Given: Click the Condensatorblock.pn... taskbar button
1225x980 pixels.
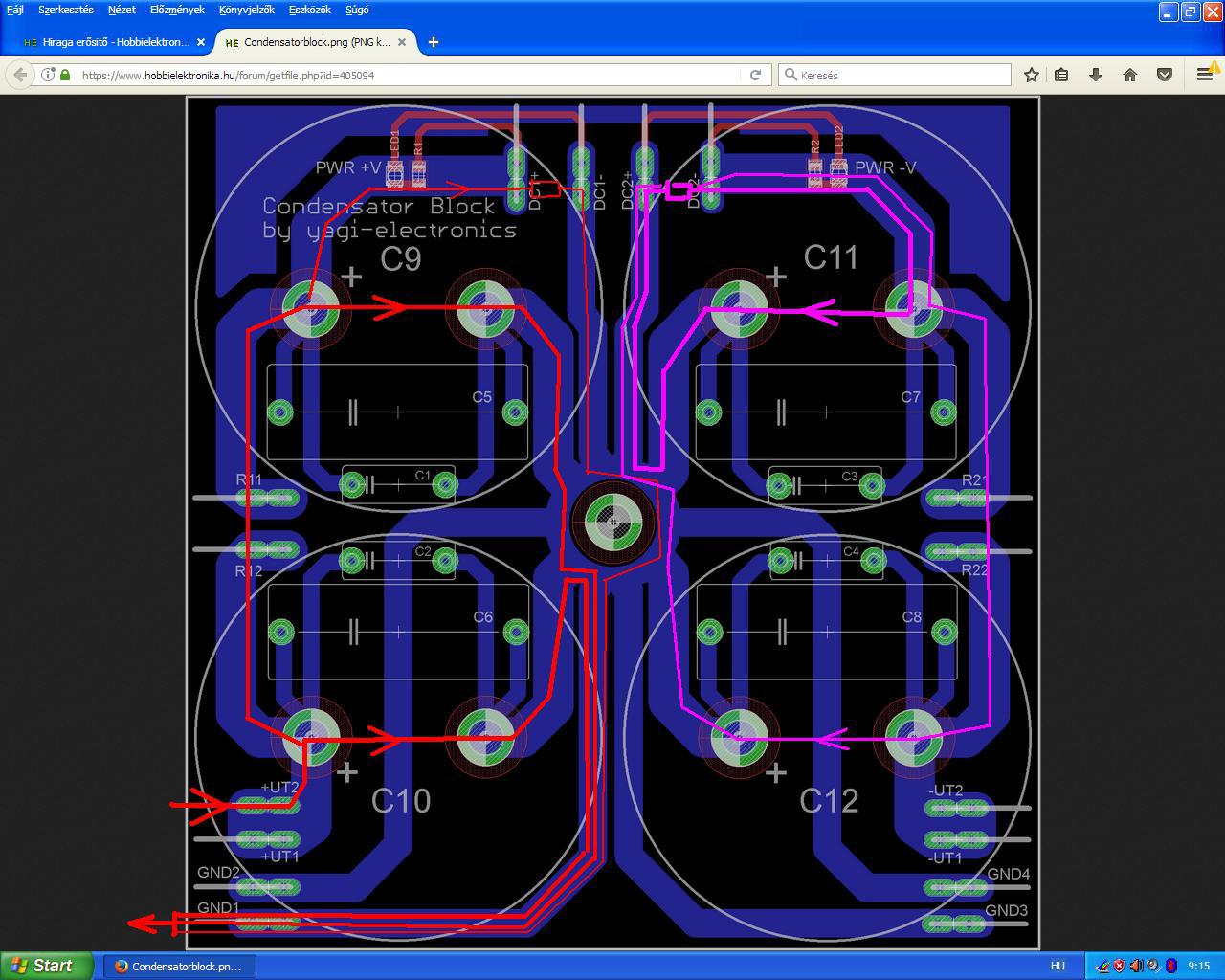Looking at the screenshot, I should click(180, 966).
